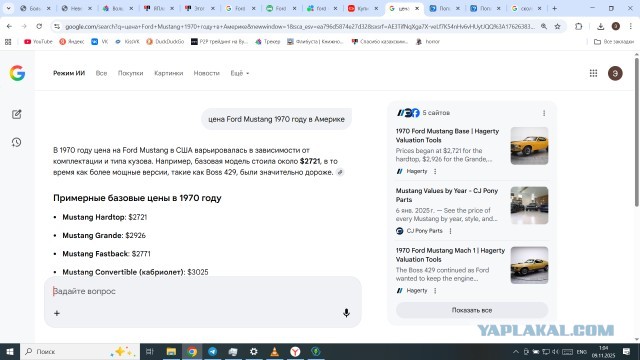This screenshot has width=640, height=360.
Task: Open the honor bookmark
Action: tap(428, 42)
